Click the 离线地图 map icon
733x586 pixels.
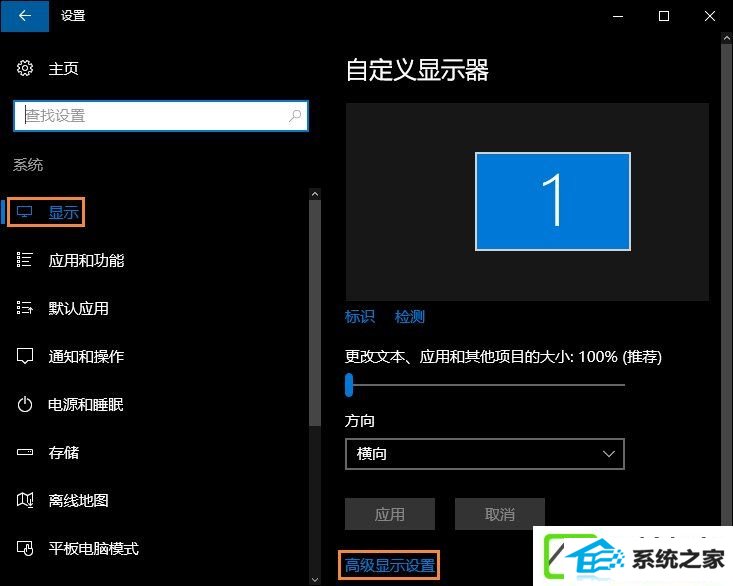tap(25, 500)
